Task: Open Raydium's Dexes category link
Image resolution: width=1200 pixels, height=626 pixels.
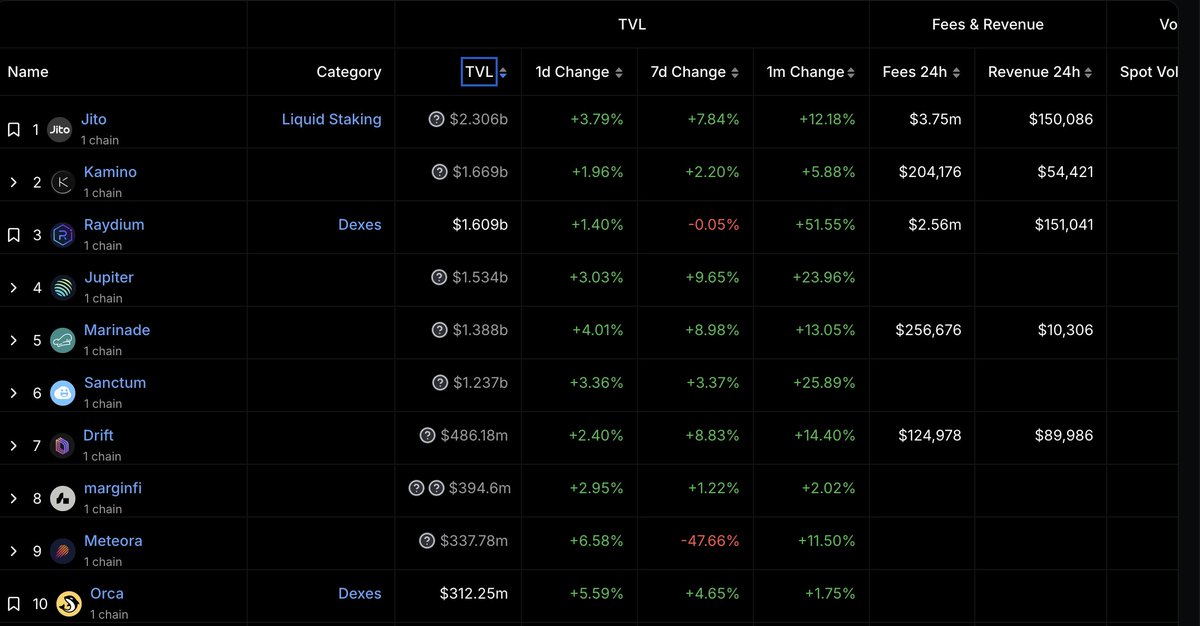Action: click(360, 225)
